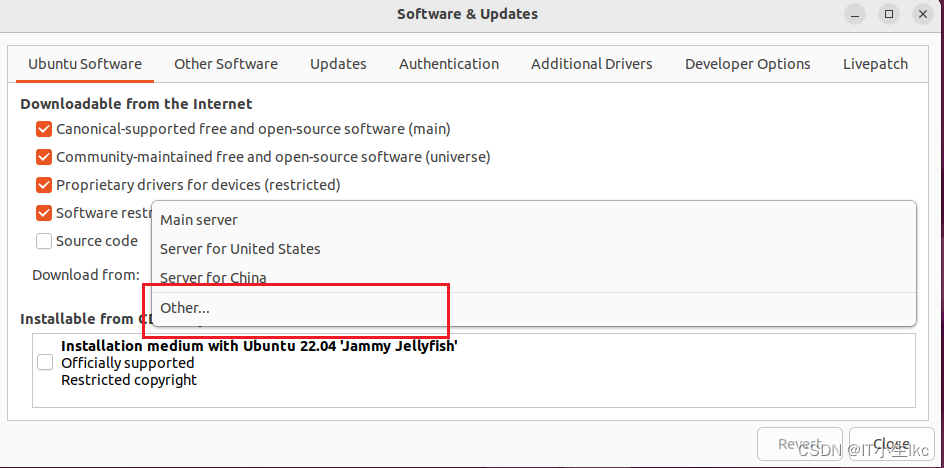Click the 'Downloadable from the Internet' heading
944x468 pixels.
[x=136, y=104]
